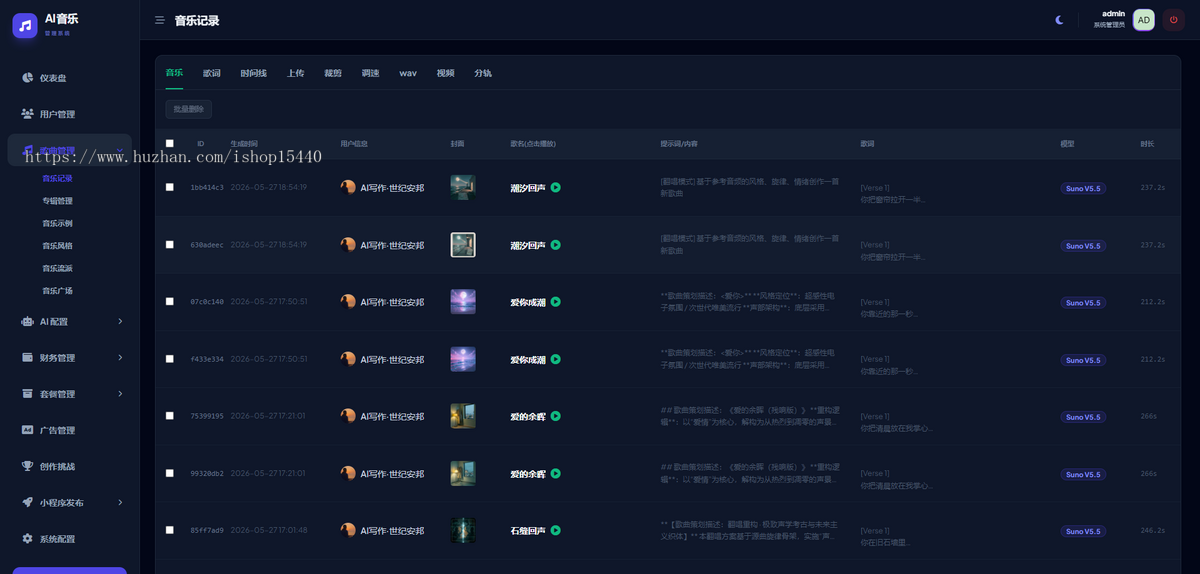The height and width of the screenshot is (574, 1200).
Task: Open 音乐流派 in the sidebar submenu
Action: (x=57, y=268)
